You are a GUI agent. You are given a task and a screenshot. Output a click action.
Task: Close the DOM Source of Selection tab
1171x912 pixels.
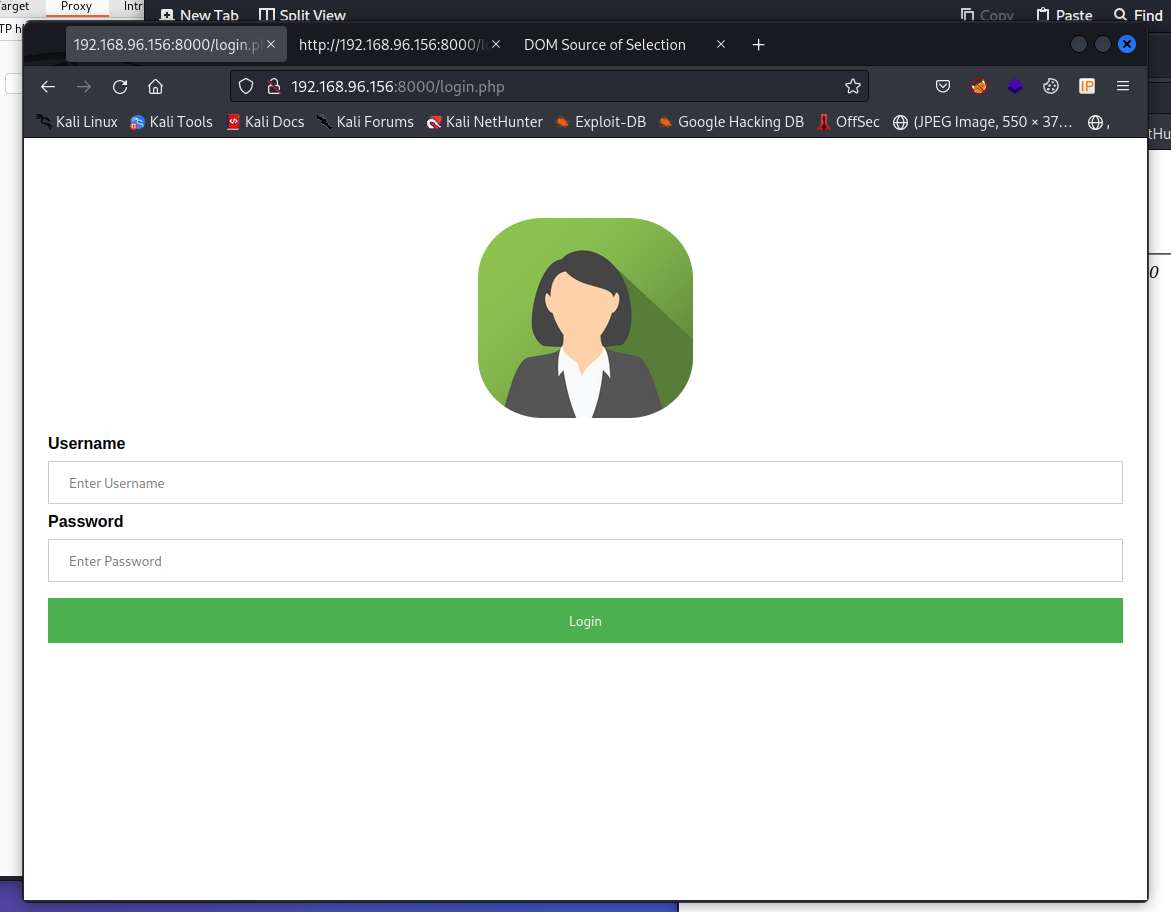[721, 44]
